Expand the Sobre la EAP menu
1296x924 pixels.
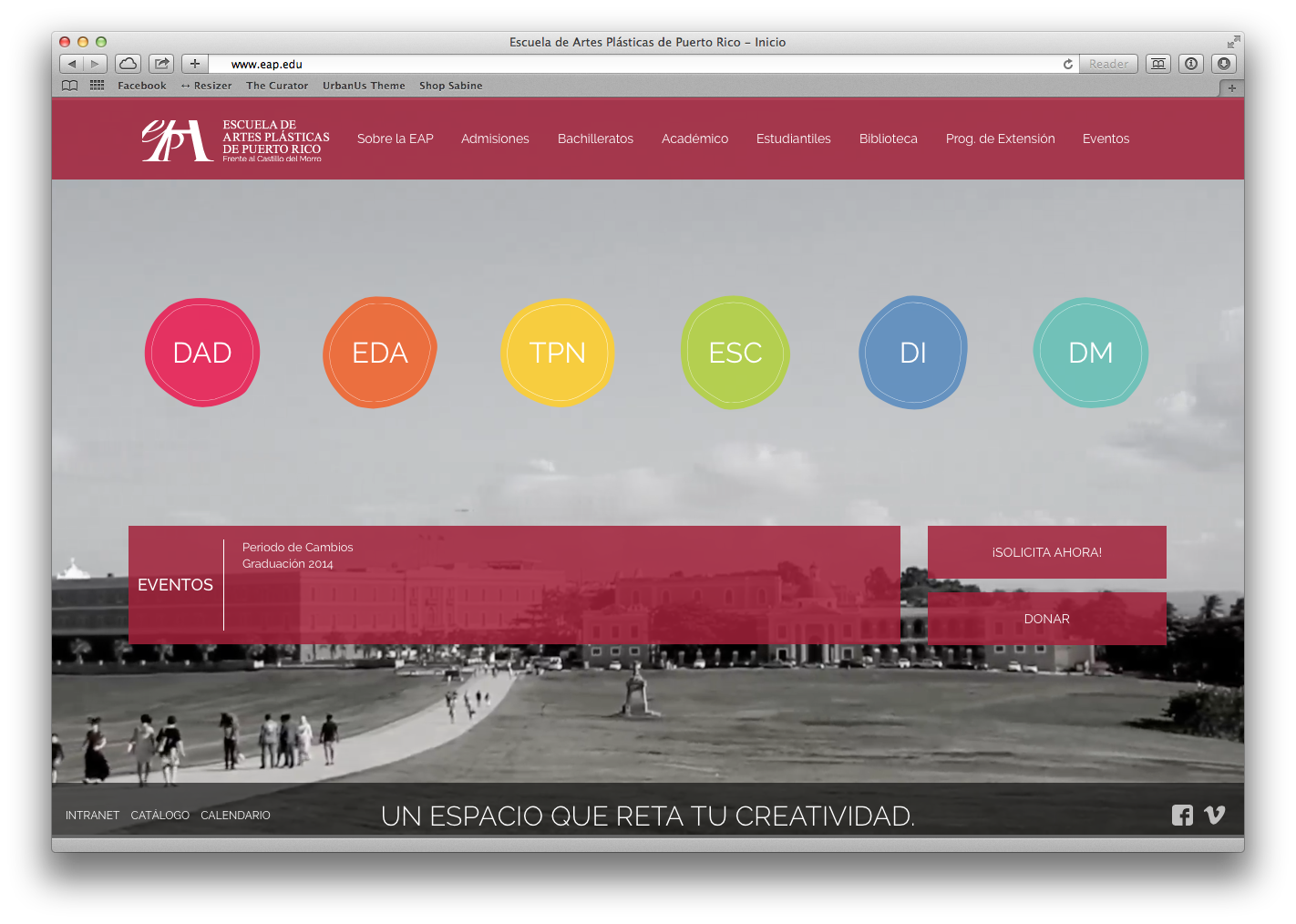[x=395, y=139]
